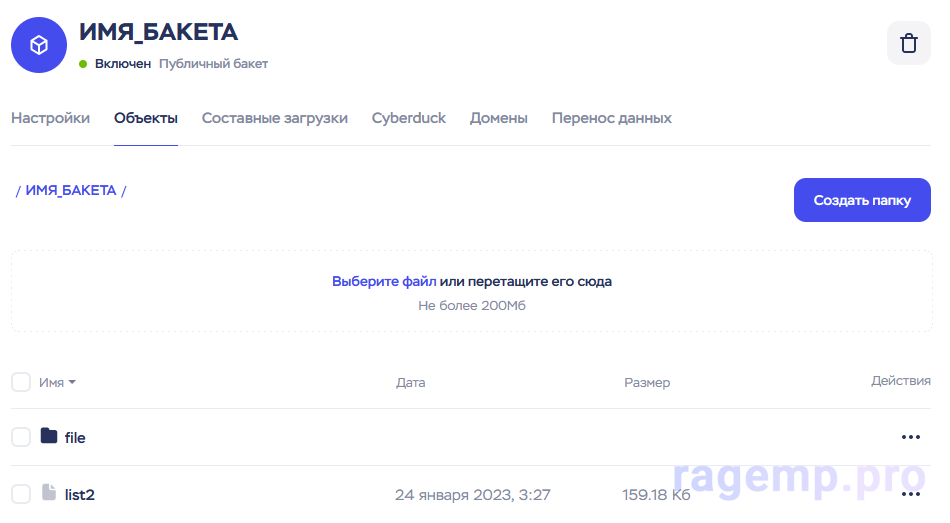The height and width of the screenshot is (523, 950).
Task: Sort by Имя column arrow
Action: (x=72, y=382)
